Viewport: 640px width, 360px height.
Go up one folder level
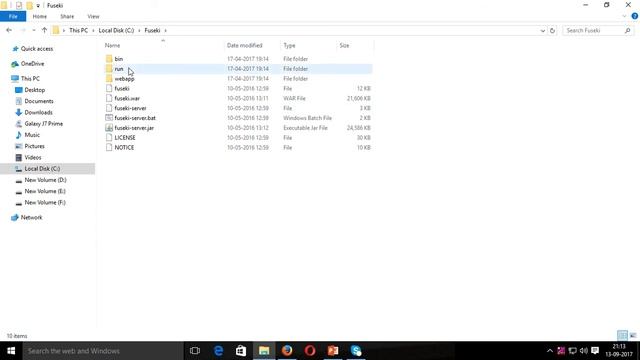[44, 30]
